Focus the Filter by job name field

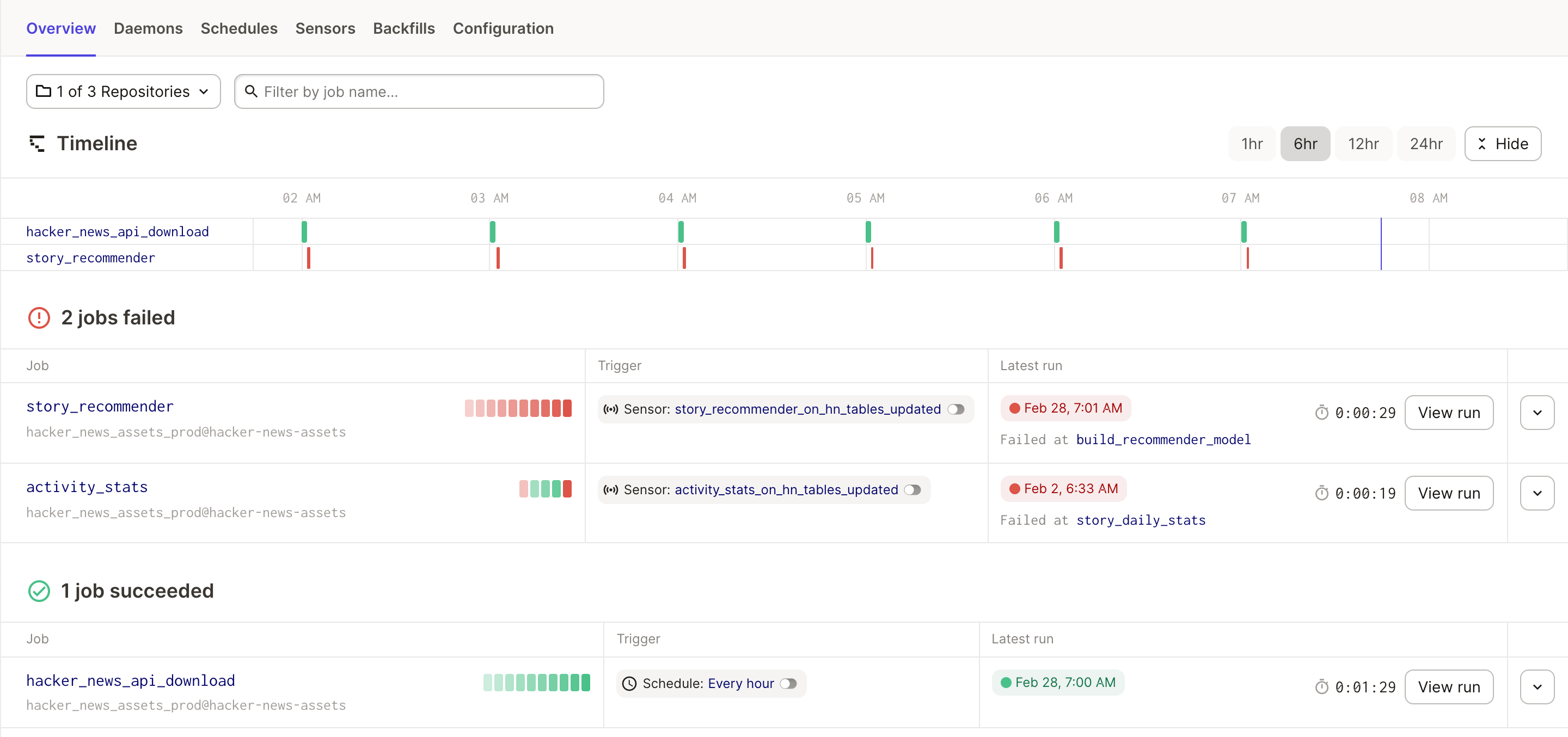419,91
